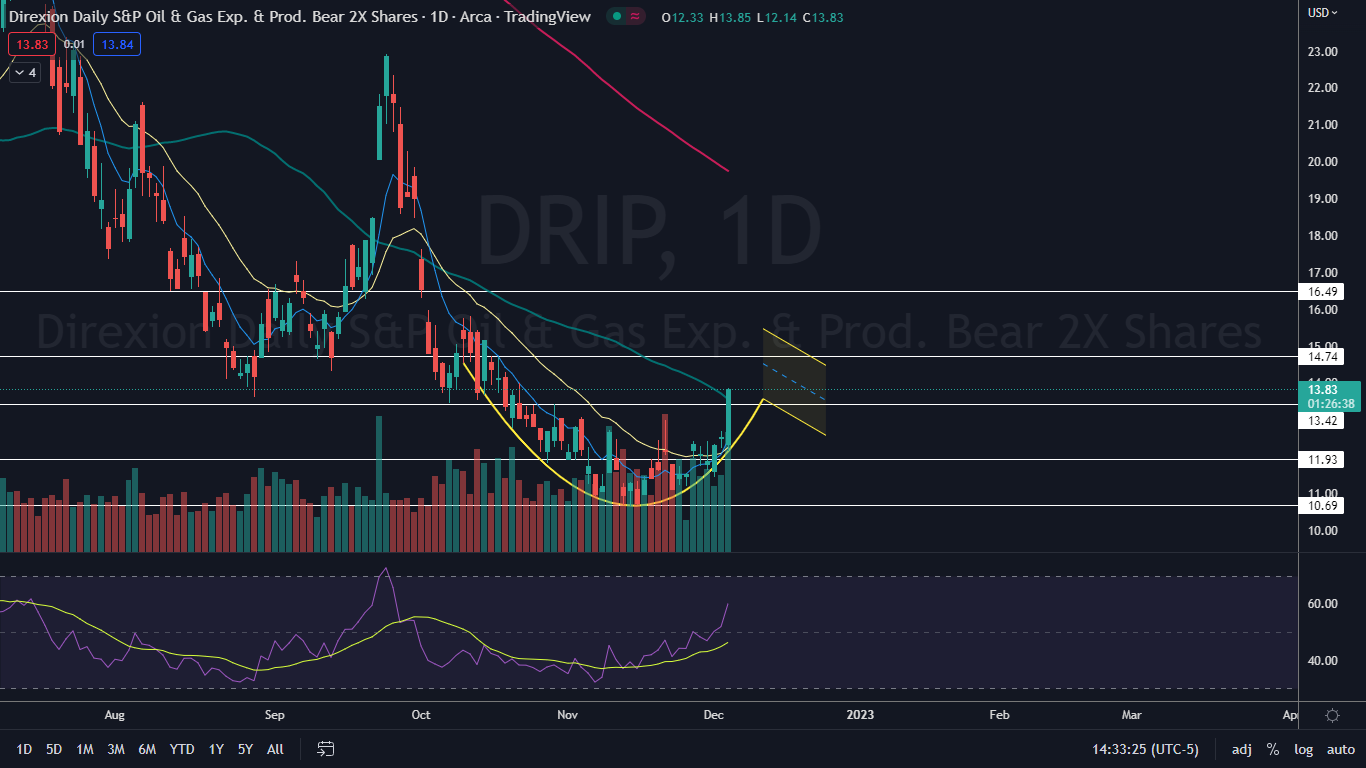Click the pink data-mode wave icon
Image resolution: width=1366 pixels, height=768 pixels.
636,16
